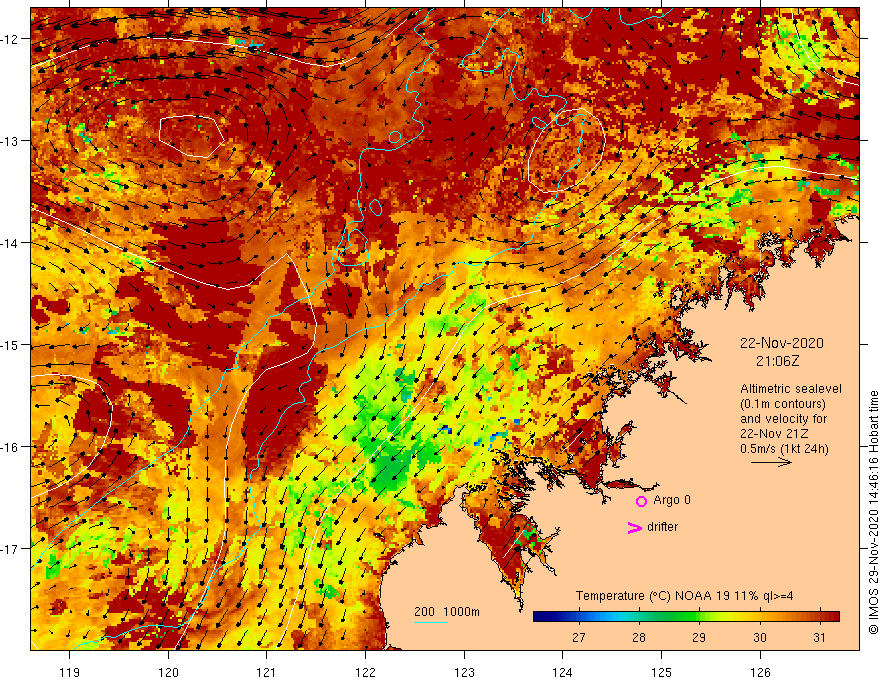Viewport: 880px width, 680px height.
Task: Click the IMOS copyright timestamp text
Action: pyautogui.click(x=873, y=513)
